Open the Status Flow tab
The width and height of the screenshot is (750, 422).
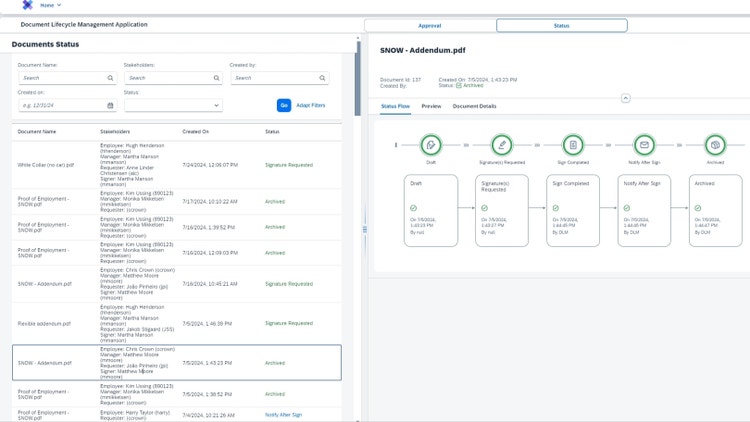395,106
